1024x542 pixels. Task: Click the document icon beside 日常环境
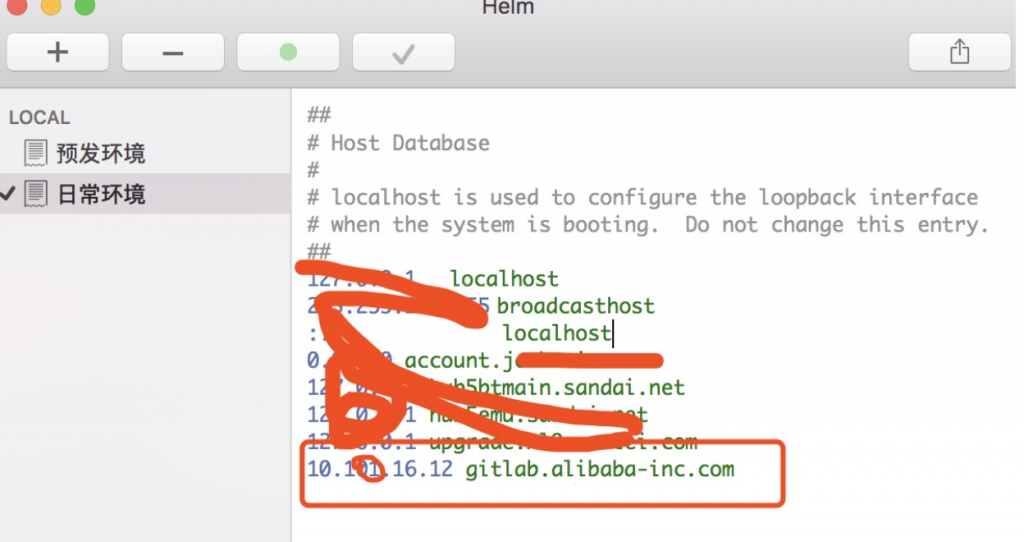[x=35, y=194]
